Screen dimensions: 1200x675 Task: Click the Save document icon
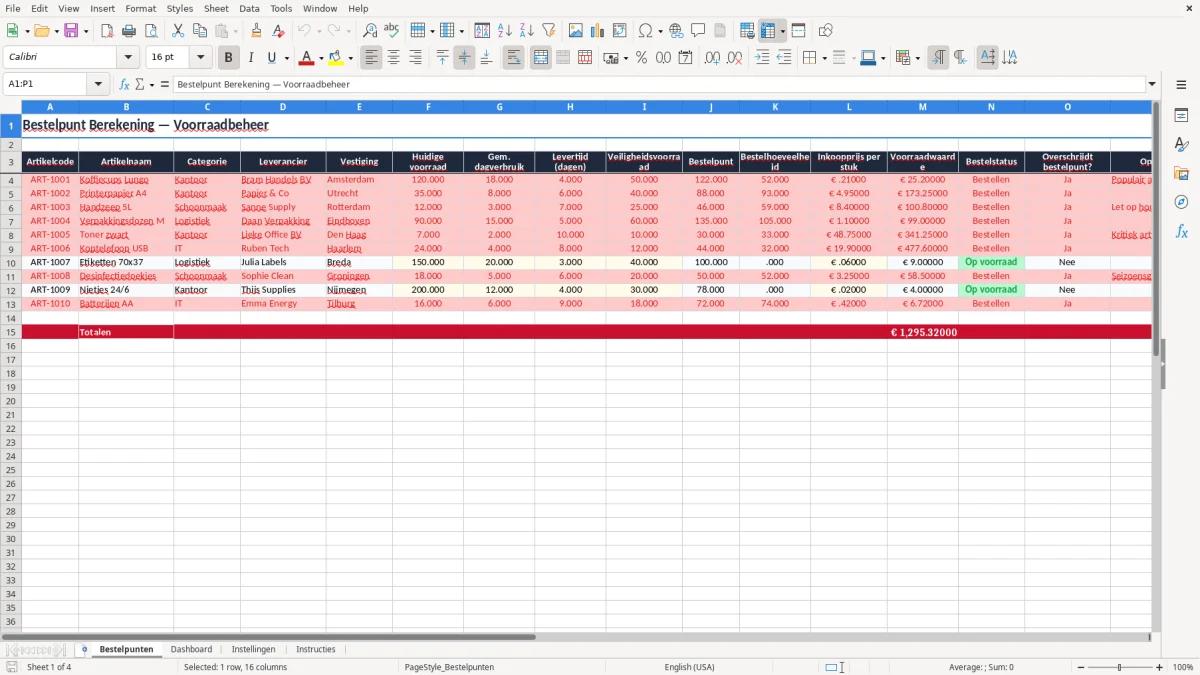(x=71, y=31)
